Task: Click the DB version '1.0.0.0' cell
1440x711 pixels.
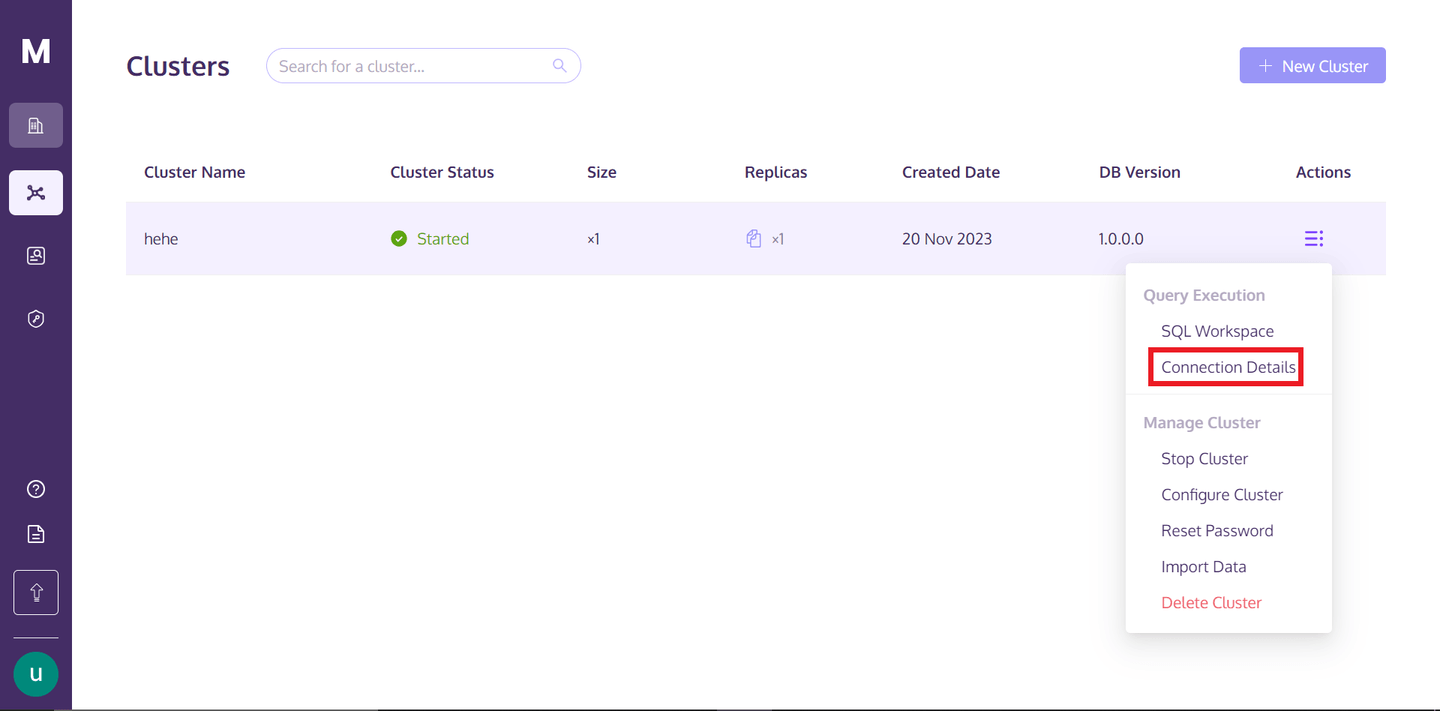Action: click(x=1121, y=239)
